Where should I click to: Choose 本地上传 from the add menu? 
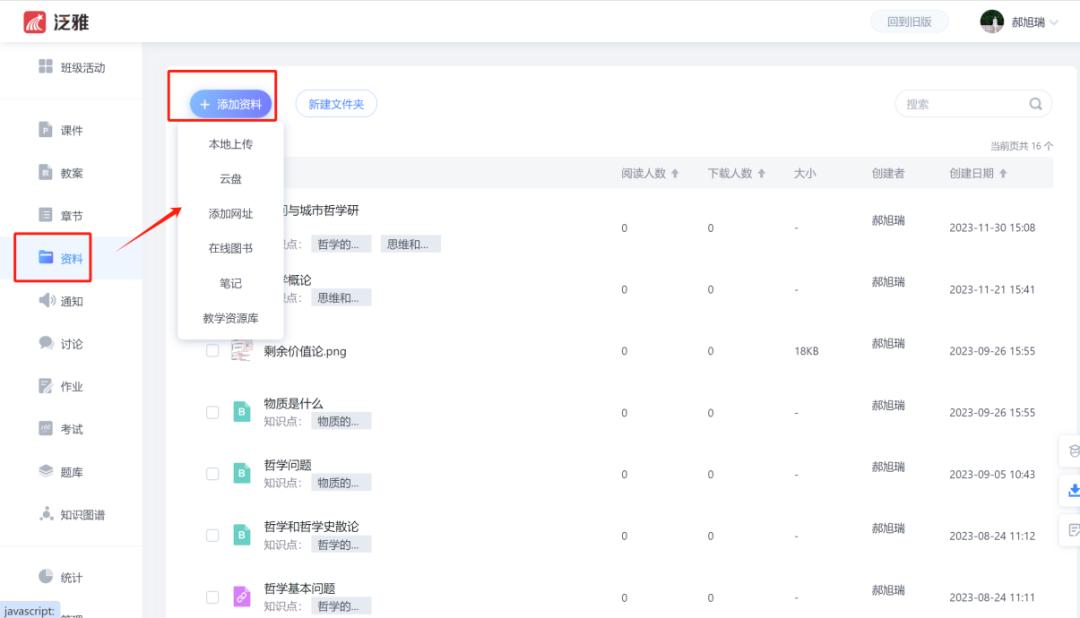(x=230, y=144)
